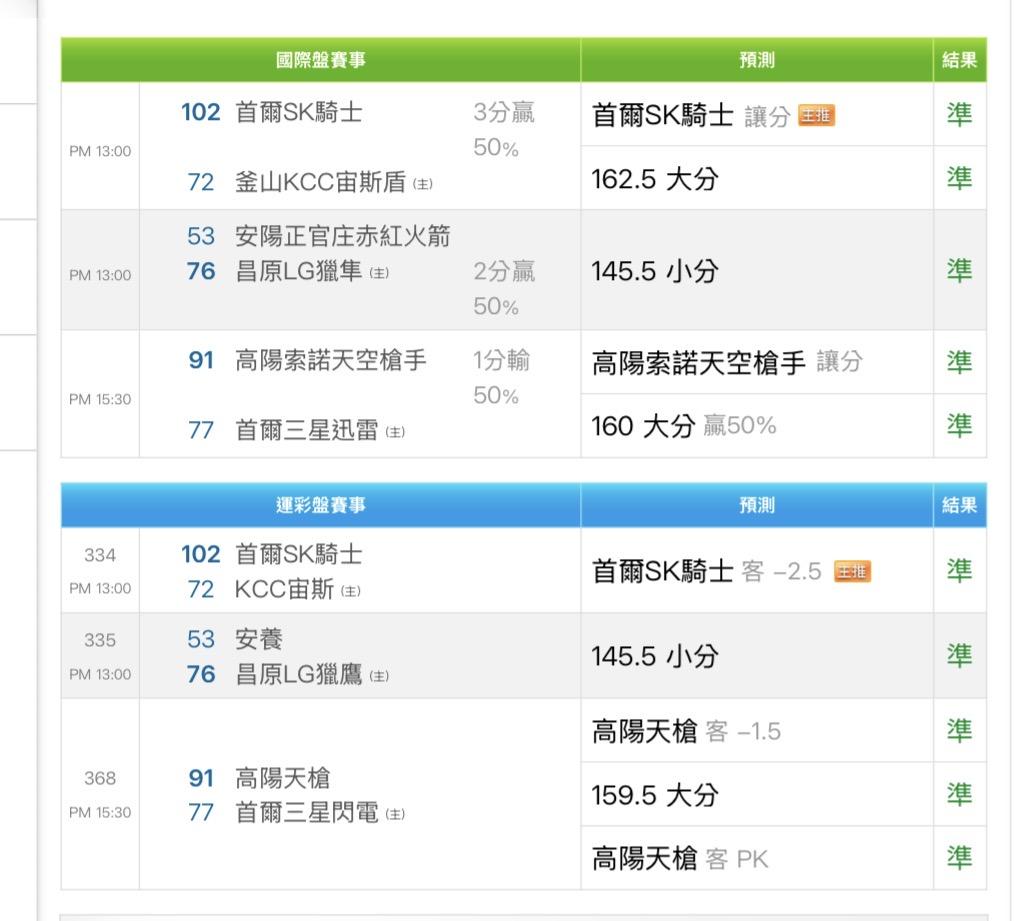Click the 結果 header in the blue table
The height and width of the screenshot is (921, 1023).
coord(960,505)
